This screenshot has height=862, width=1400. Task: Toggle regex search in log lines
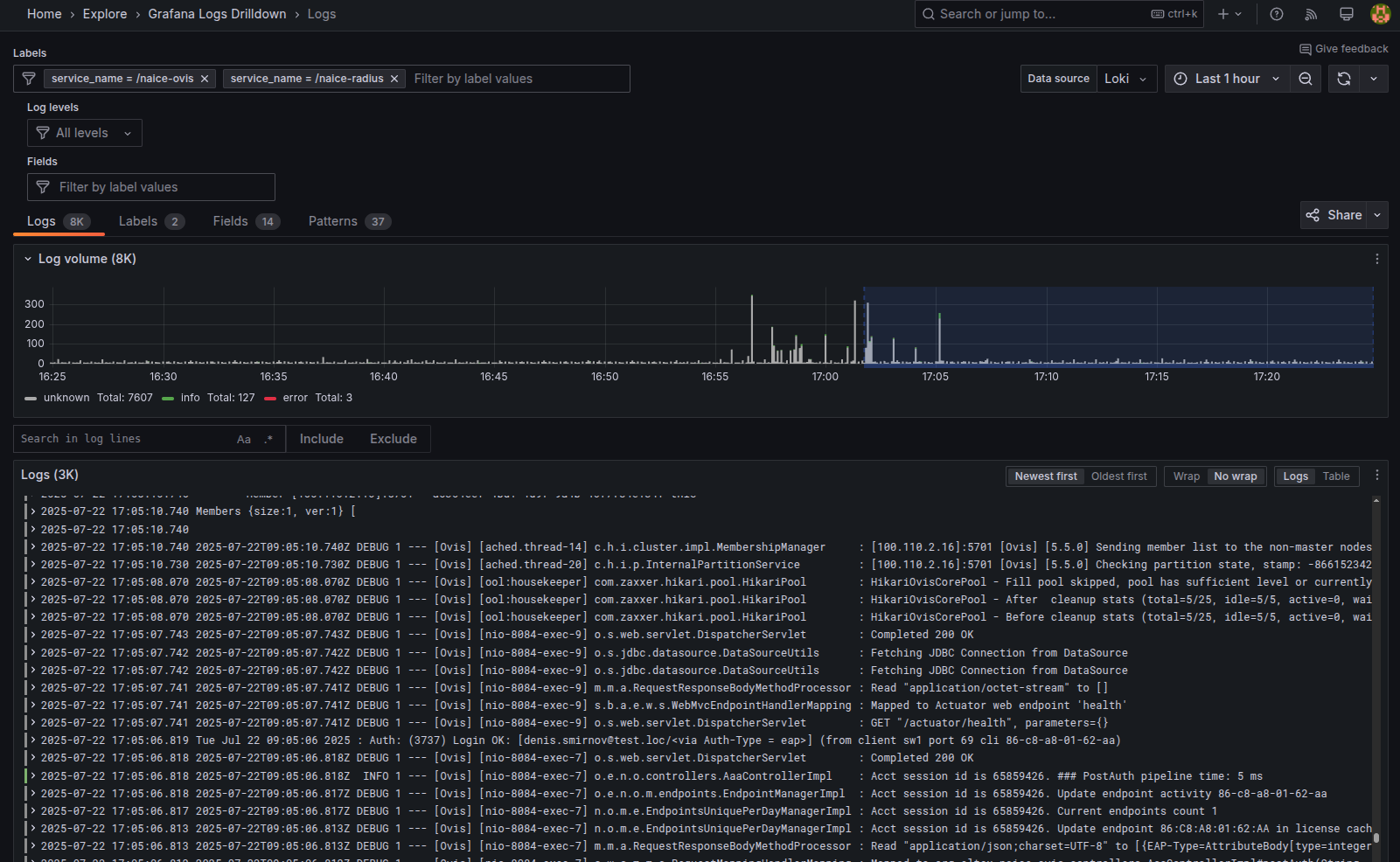click(x=268, y=439)
